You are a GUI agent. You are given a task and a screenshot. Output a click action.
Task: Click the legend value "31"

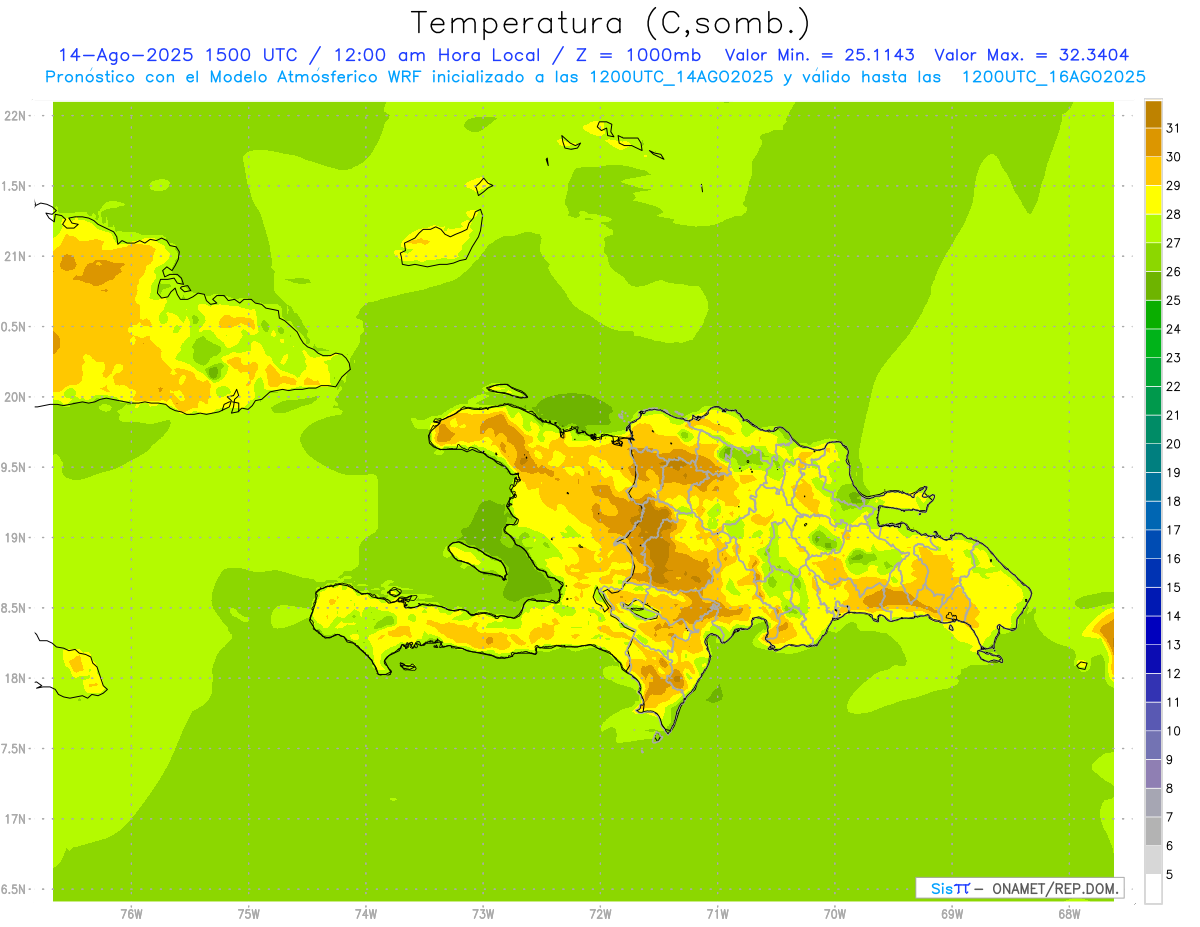point(1174,128)
